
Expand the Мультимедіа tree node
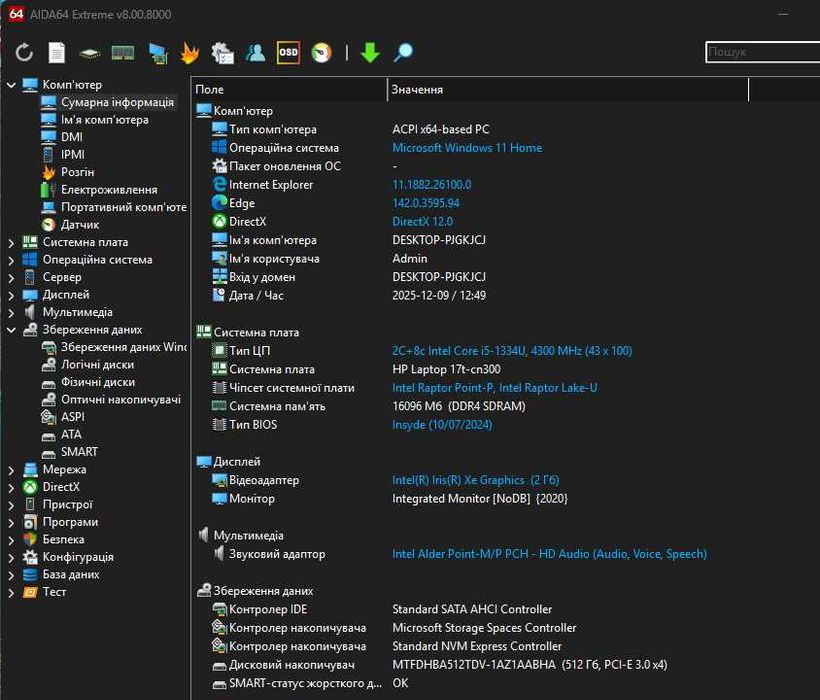(x=11, y=313)
